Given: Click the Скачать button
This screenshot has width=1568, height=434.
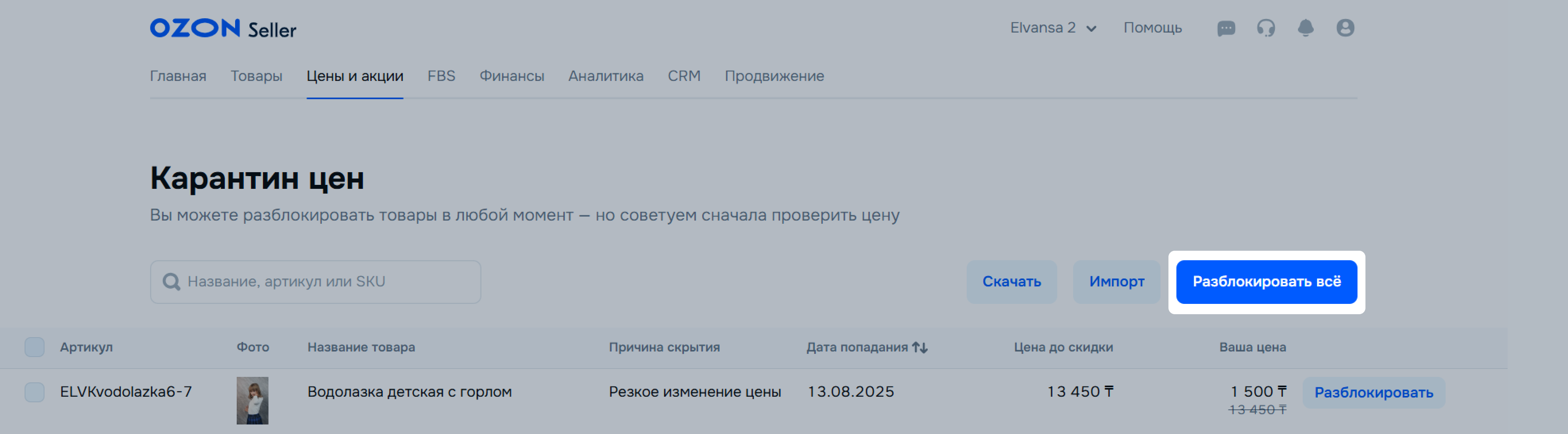Looking at the screenshot, I should 1012,282.
